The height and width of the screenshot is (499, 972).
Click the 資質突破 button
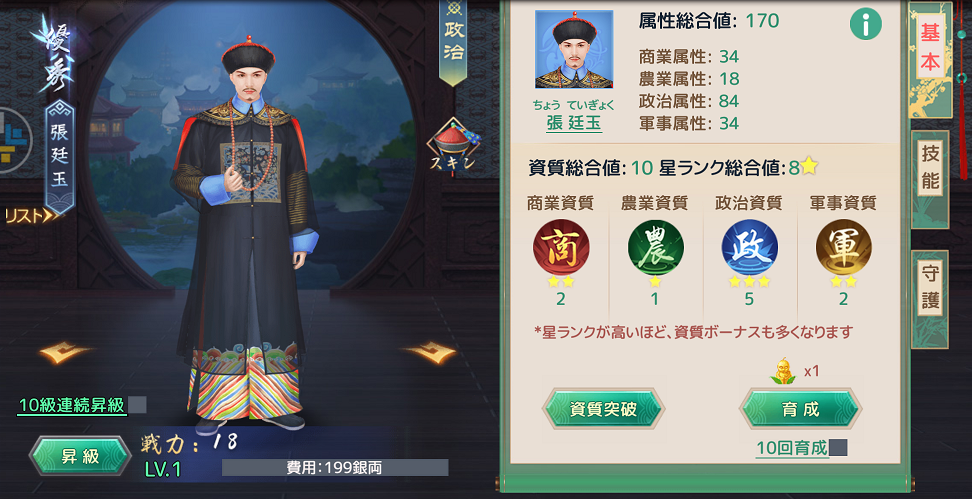604,408
